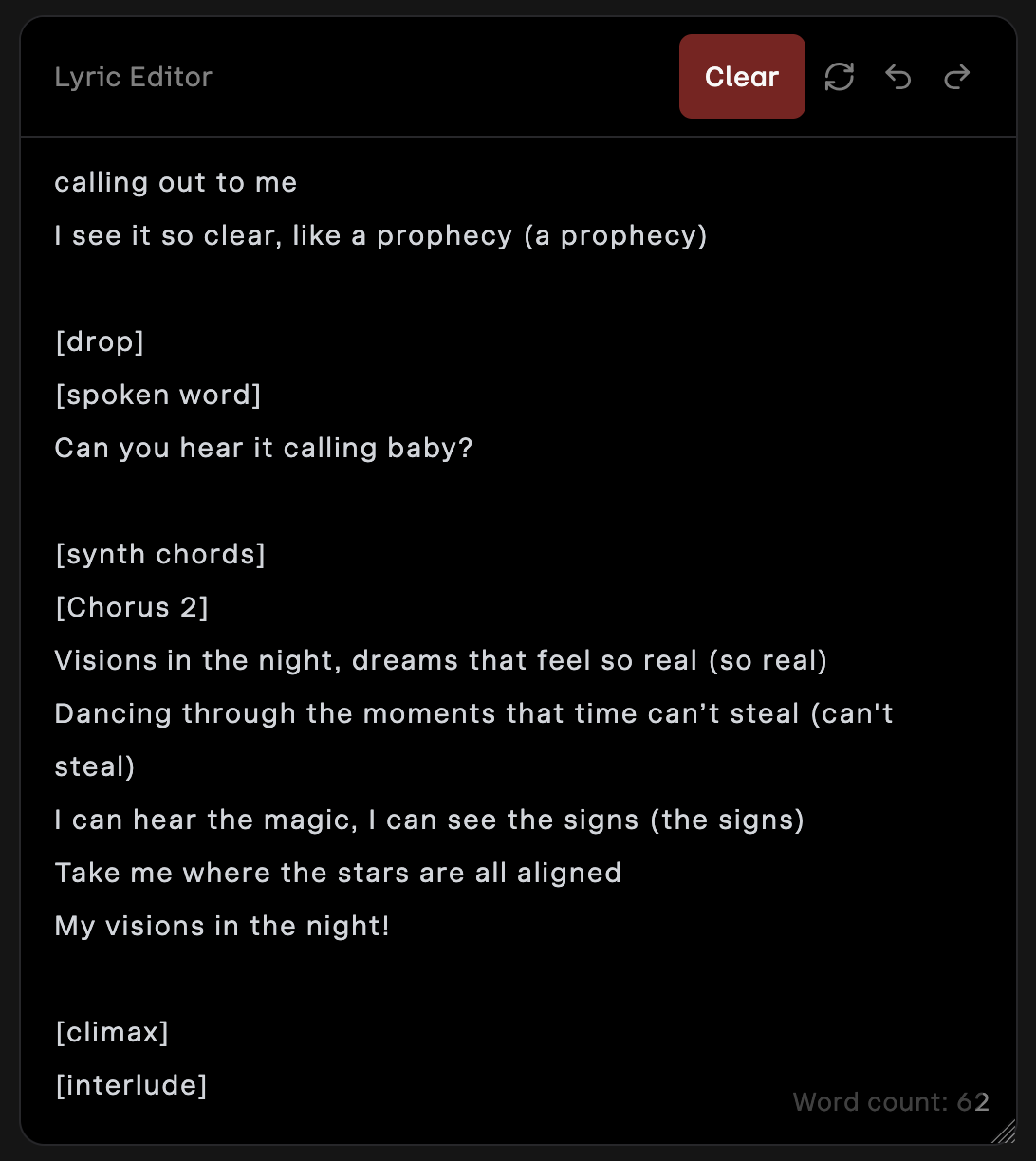Click "Take me where the stars" line

[x=338, y=873]
